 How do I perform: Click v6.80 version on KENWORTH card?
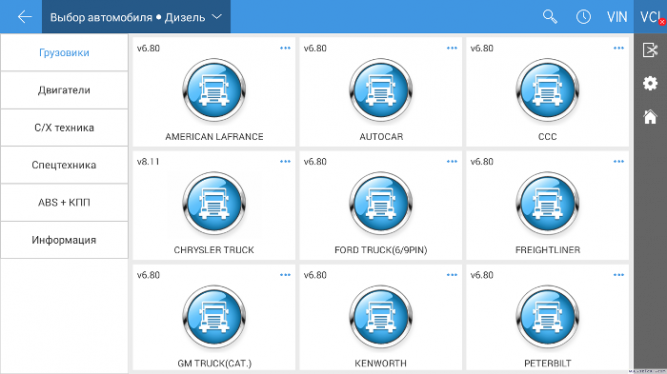pyautogui.click(x=315, y=275)
